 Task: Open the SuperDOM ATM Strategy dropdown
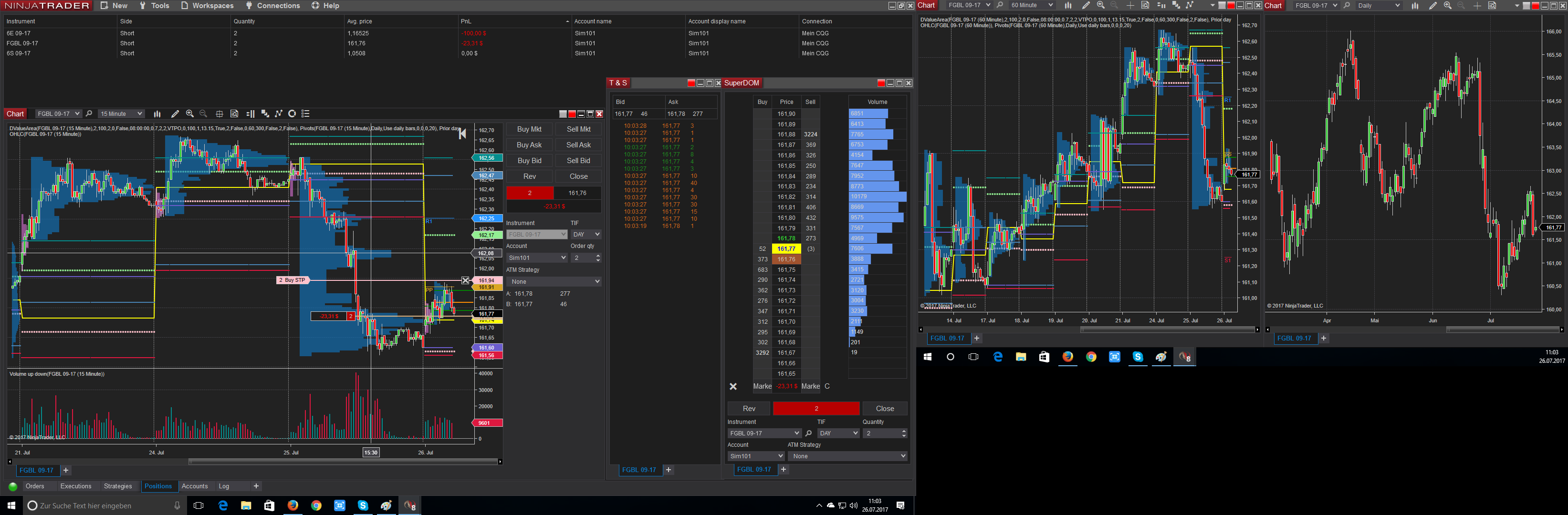[847, 456]
